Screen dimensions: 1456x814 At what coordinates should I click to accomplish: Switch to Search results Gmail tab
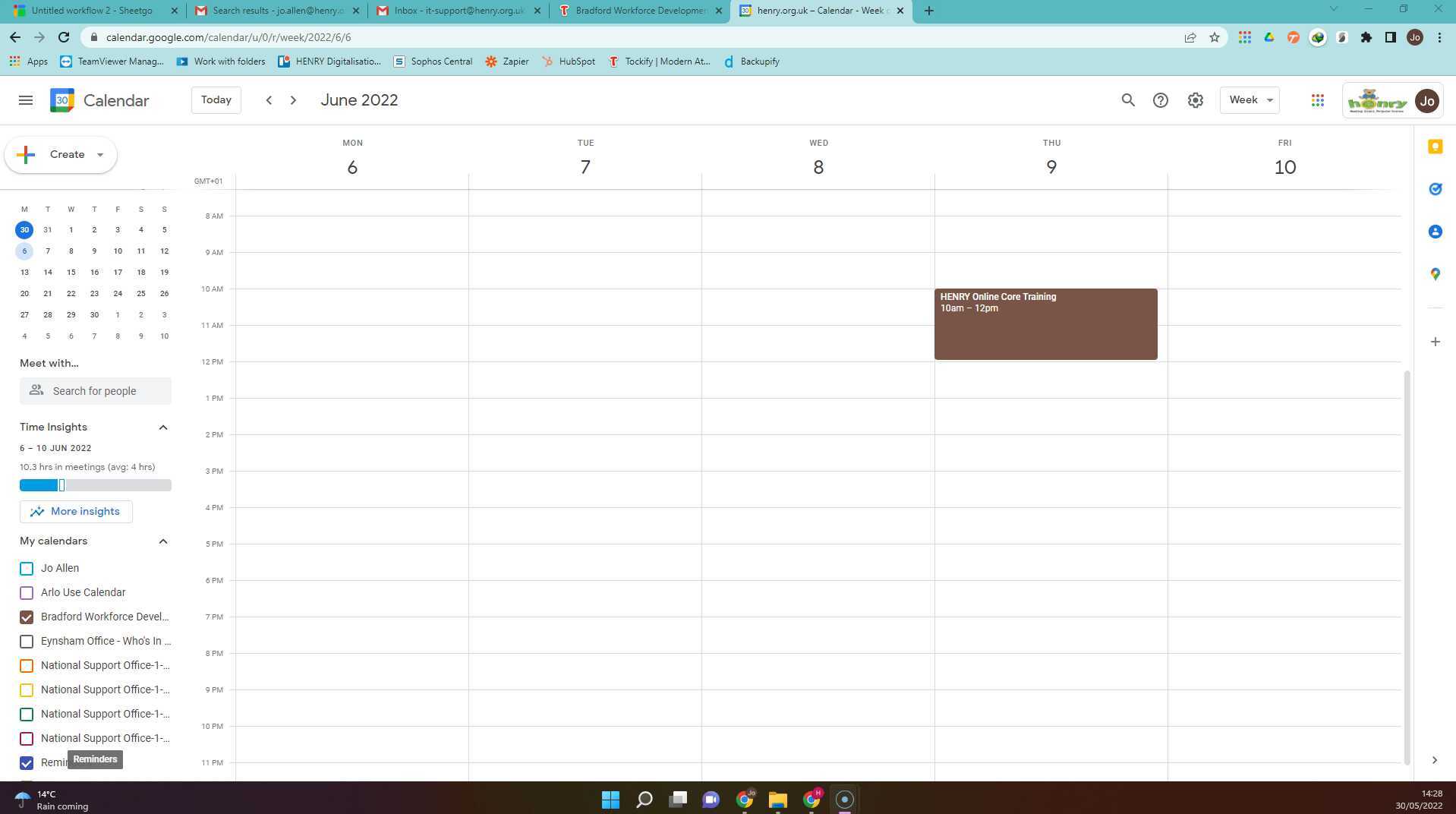point(276,11)
